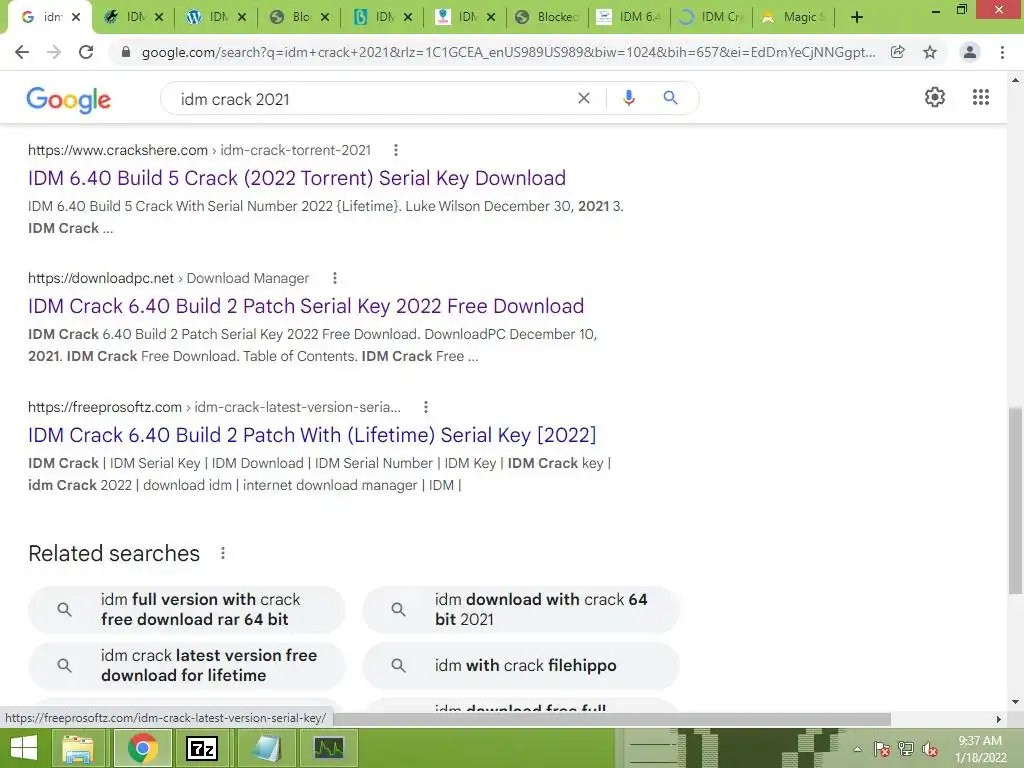
Task: Switch to the Magic tab
Action: click(x=793, y=17)
